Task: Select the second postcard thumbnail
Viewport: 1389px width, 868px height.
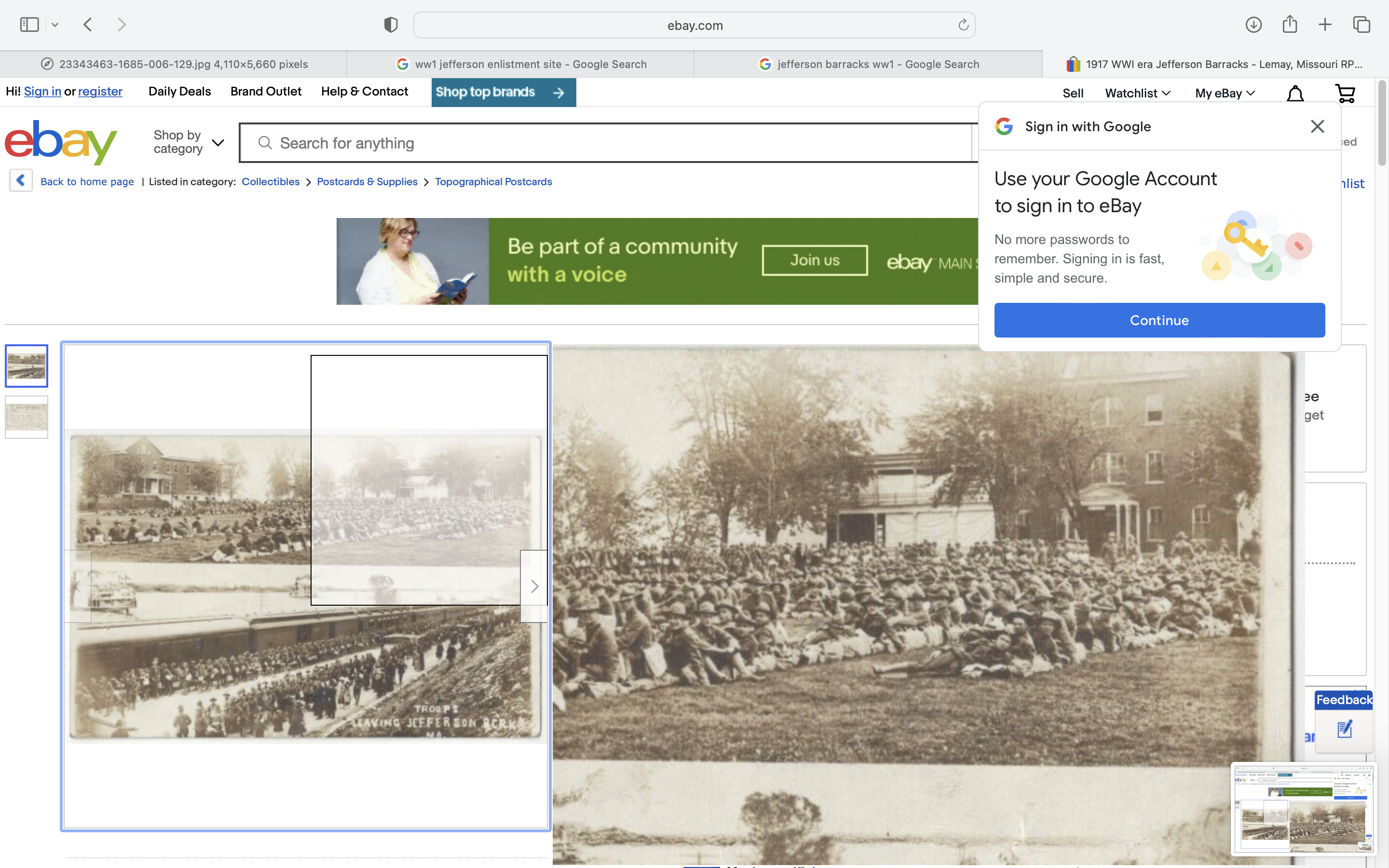Action: pyautogui.click(x=27, y=417)
